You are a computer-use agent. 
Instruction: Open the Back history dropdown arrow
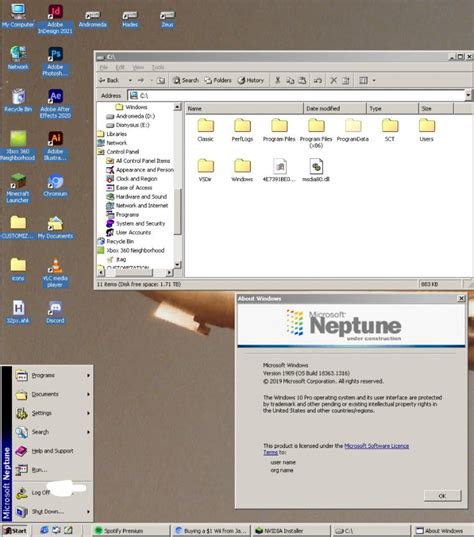[x=130, y=80]
